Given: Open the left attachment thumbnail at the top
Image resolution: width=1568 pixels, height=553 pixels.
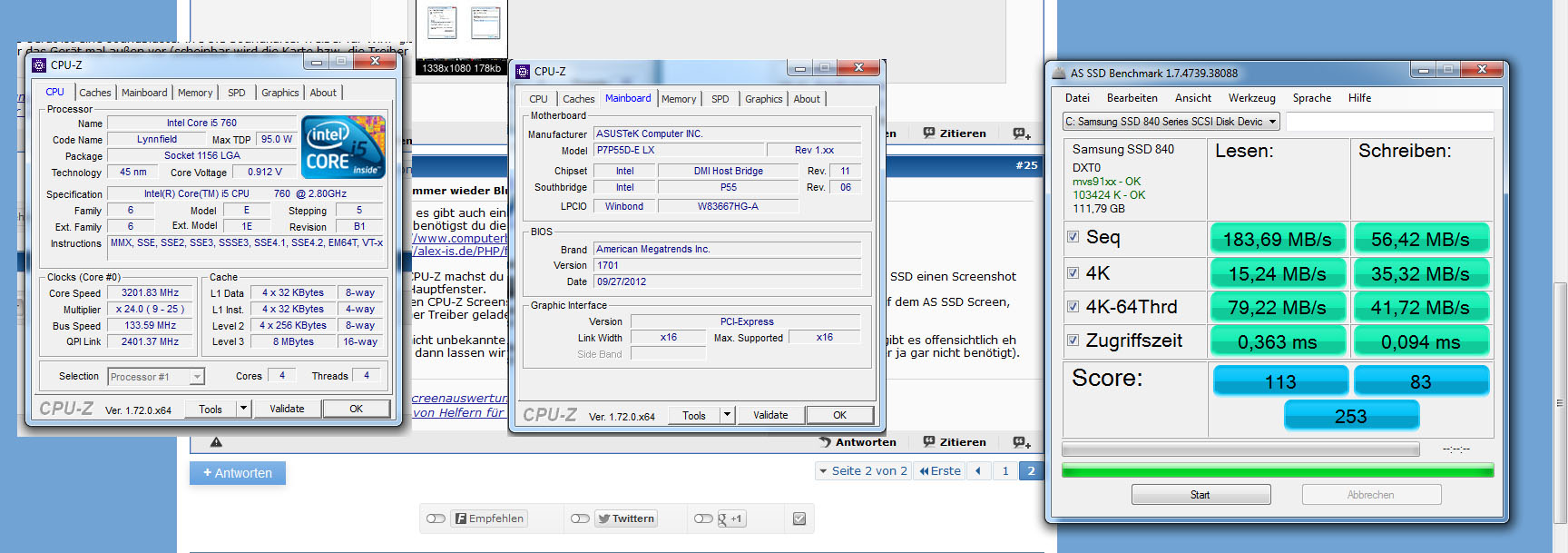Looking at the screenshot, I should [441, 22].
